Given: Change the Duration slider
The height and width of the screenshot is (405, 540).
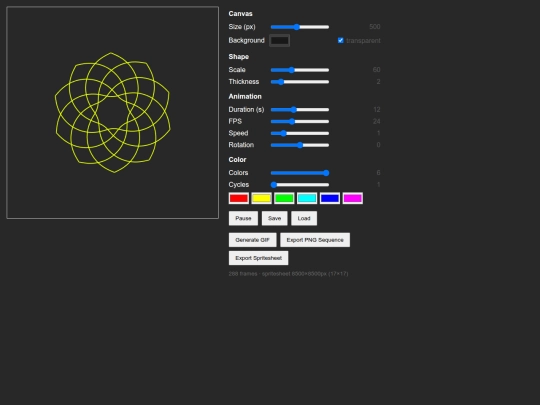Looking at the screenshot, I should (x=300, y=110).
